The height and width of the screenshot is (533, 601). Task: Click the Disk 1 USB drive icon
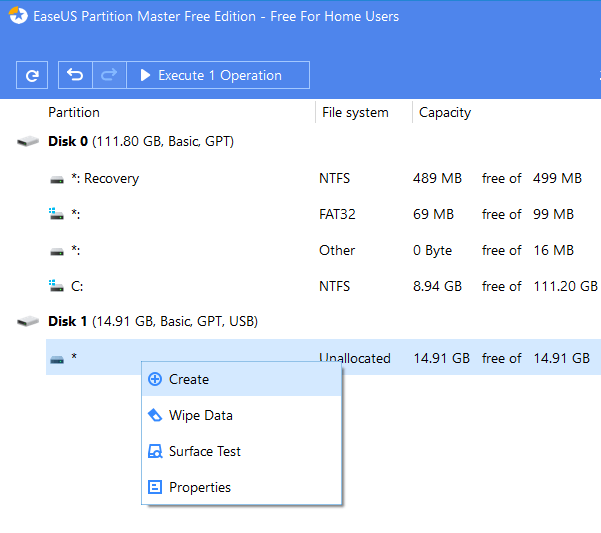tap(28, 322)
